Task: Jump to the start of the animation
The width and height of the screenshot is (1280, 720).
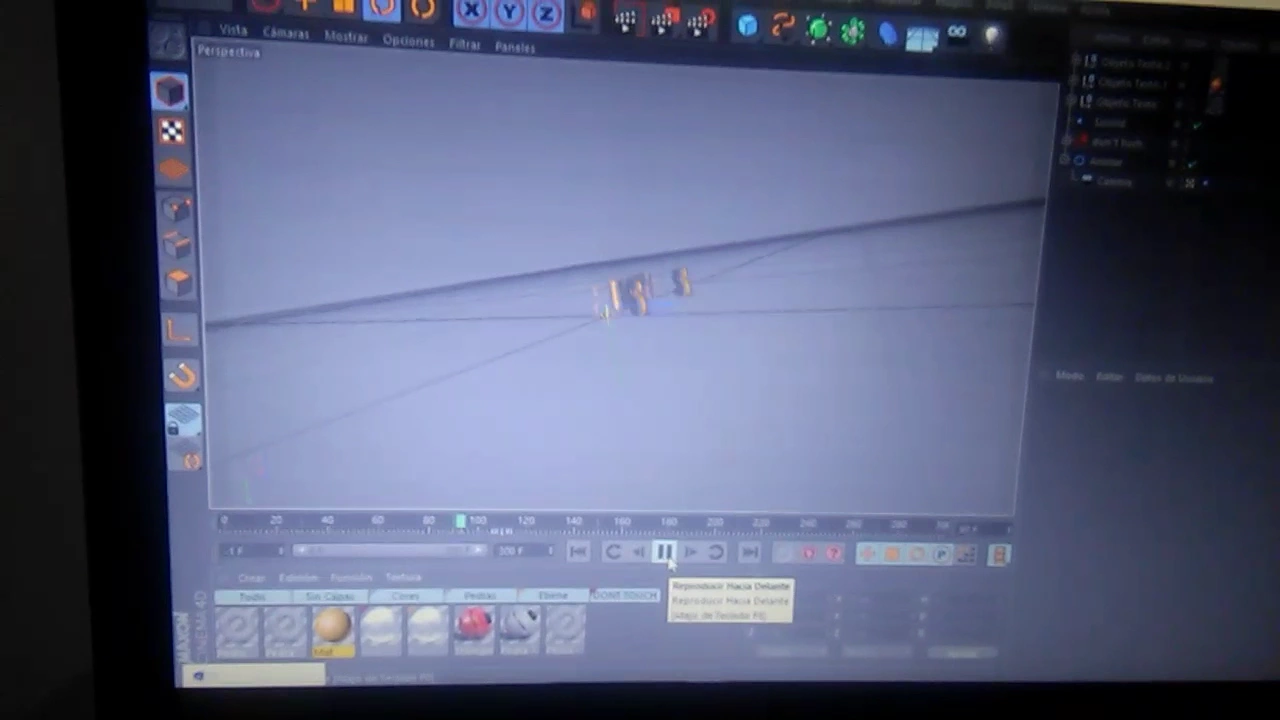Action: 578,551
